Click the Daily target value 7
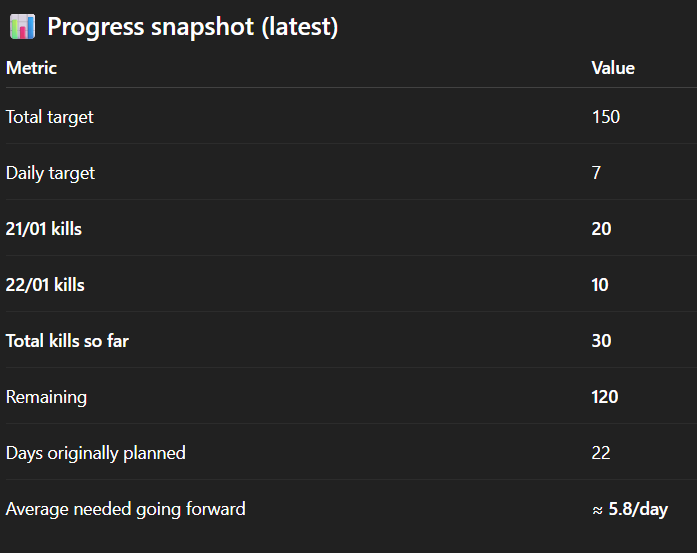697x553 pixels. (x=597, y=173)
